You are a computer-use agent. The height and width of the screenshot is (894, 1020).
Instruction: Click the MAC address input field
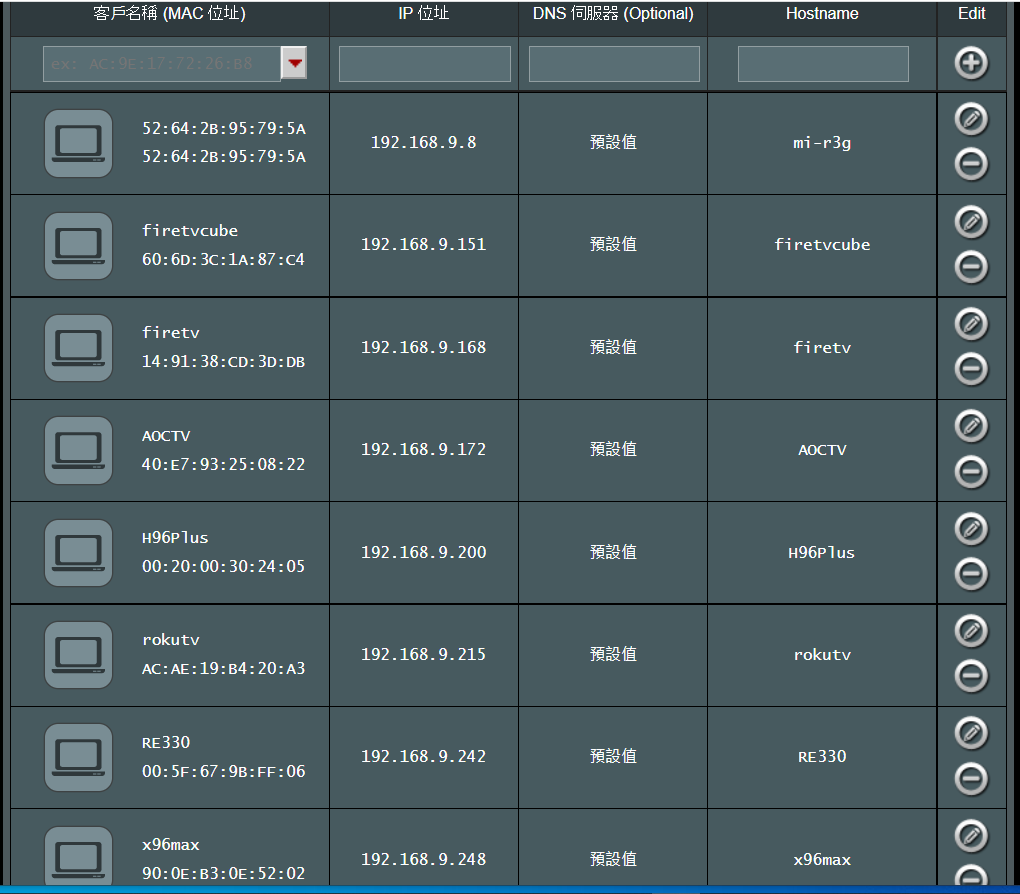pos(162,64)
